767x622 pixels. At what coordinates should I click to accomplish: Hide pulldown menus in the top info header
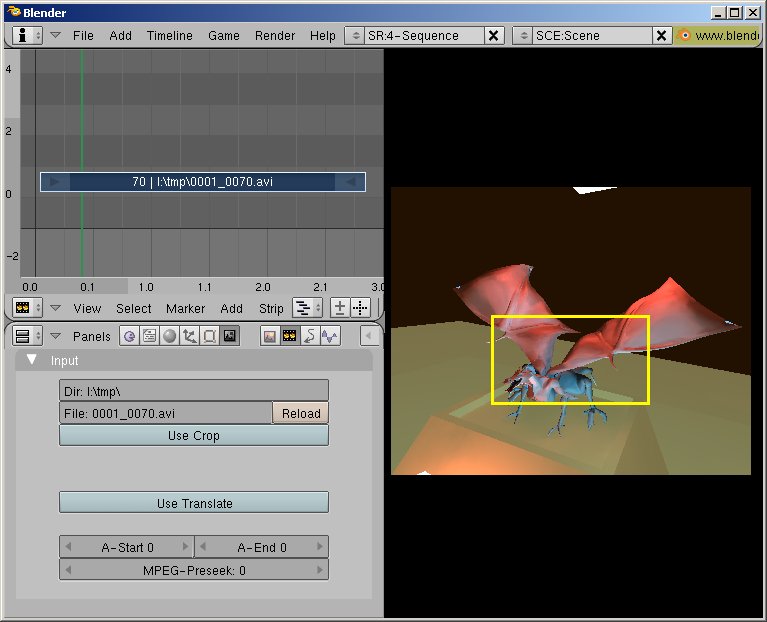tap(56, 36)
